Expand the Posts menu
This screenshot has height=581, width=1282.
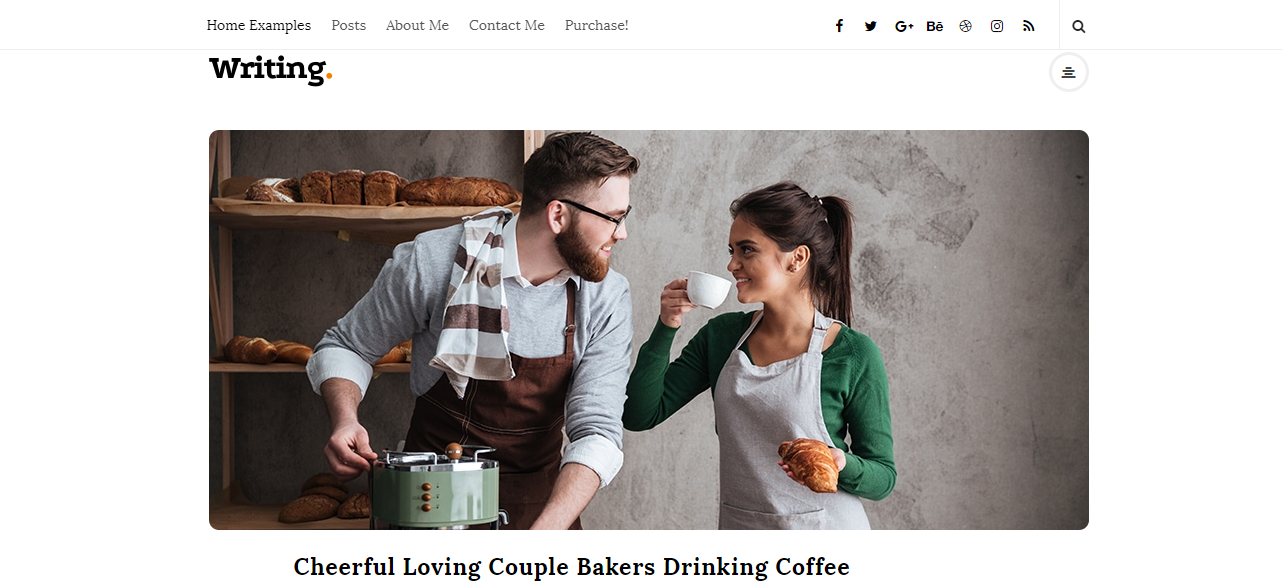(x=348, y=25)
